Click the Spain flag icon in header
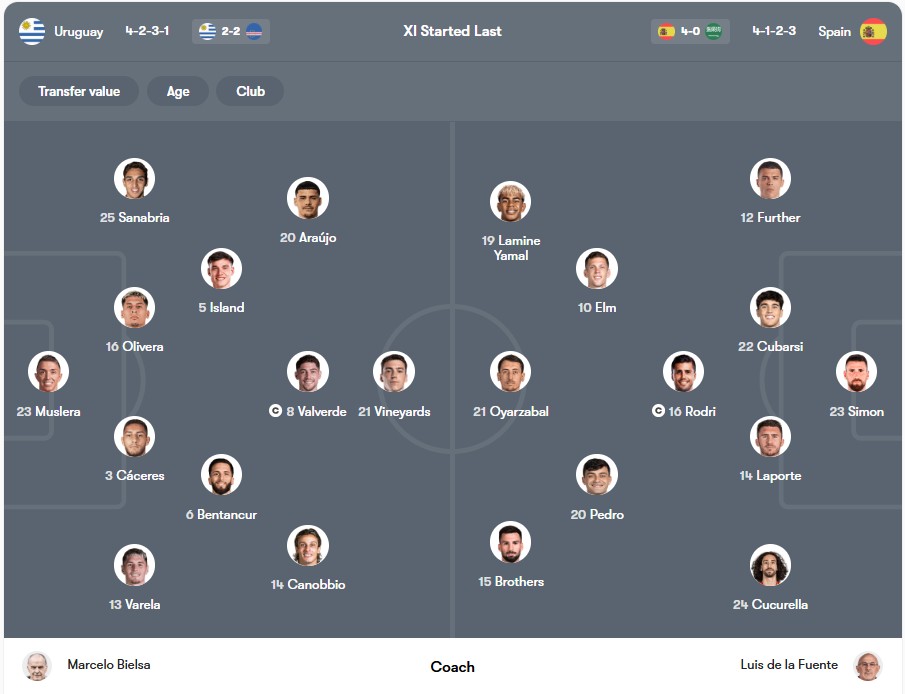Screen dimensions: 905x694 [873, 31]
